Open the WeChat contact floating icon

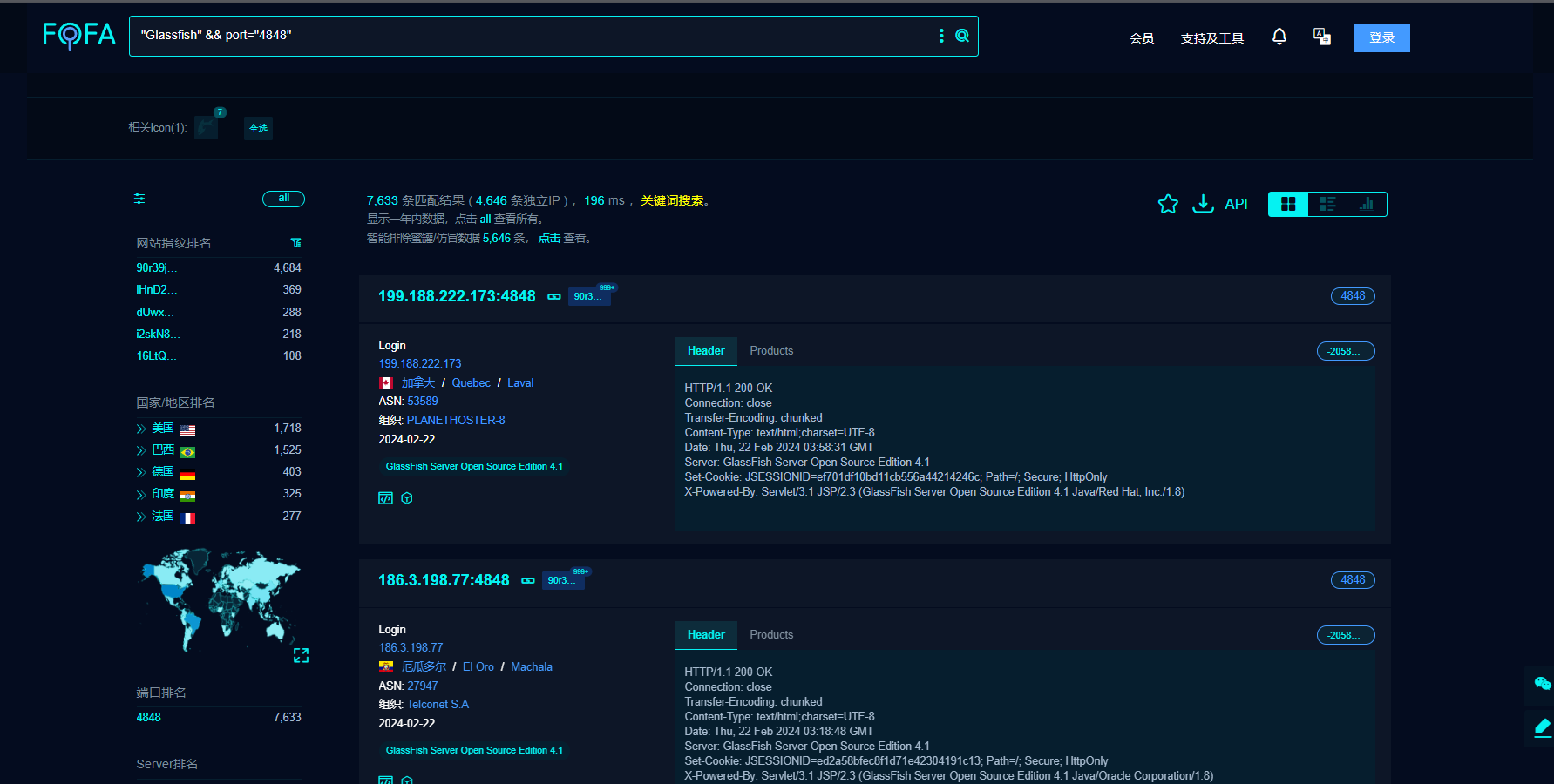coord(1542,684)
